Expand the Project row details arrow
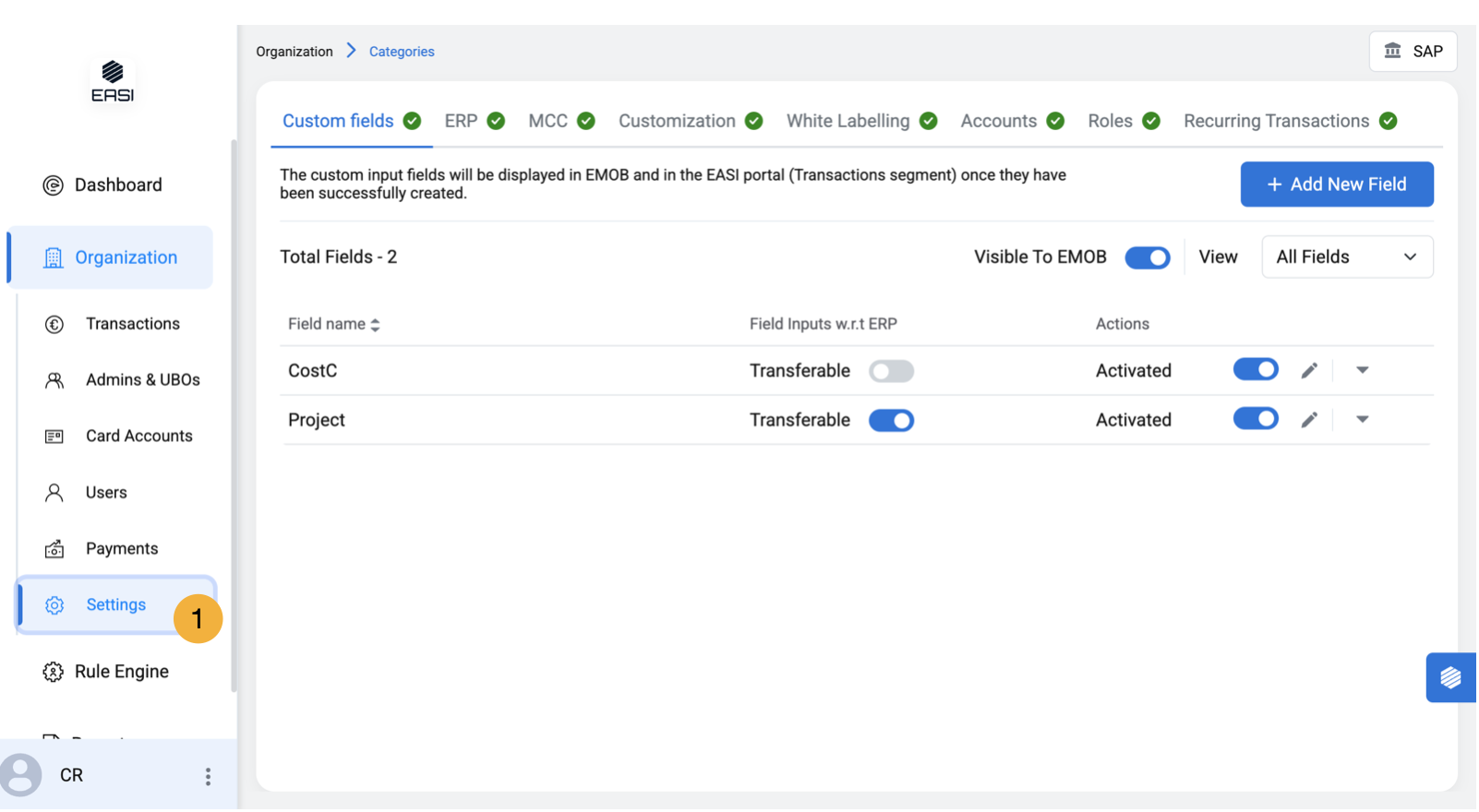 [x=1363, y=420]
